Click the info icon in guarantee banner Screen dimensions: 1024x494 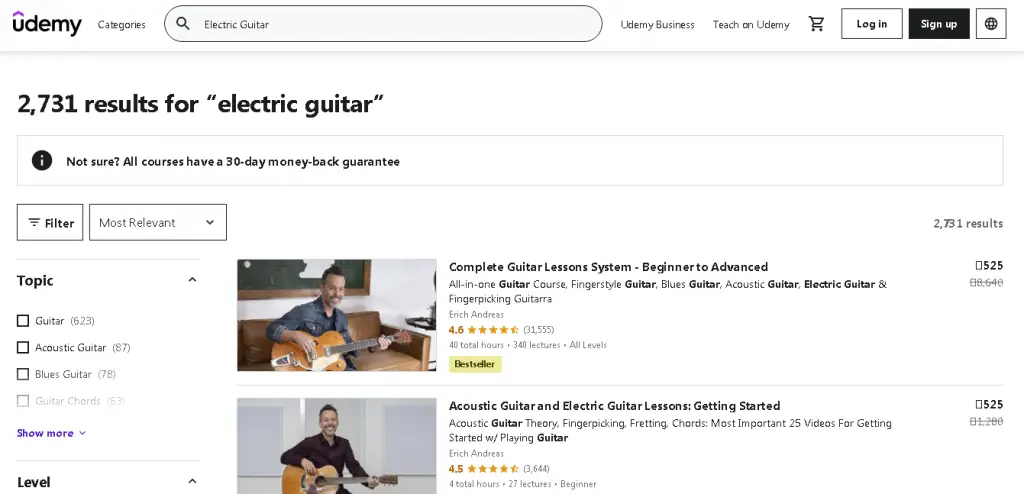[42, 161]
